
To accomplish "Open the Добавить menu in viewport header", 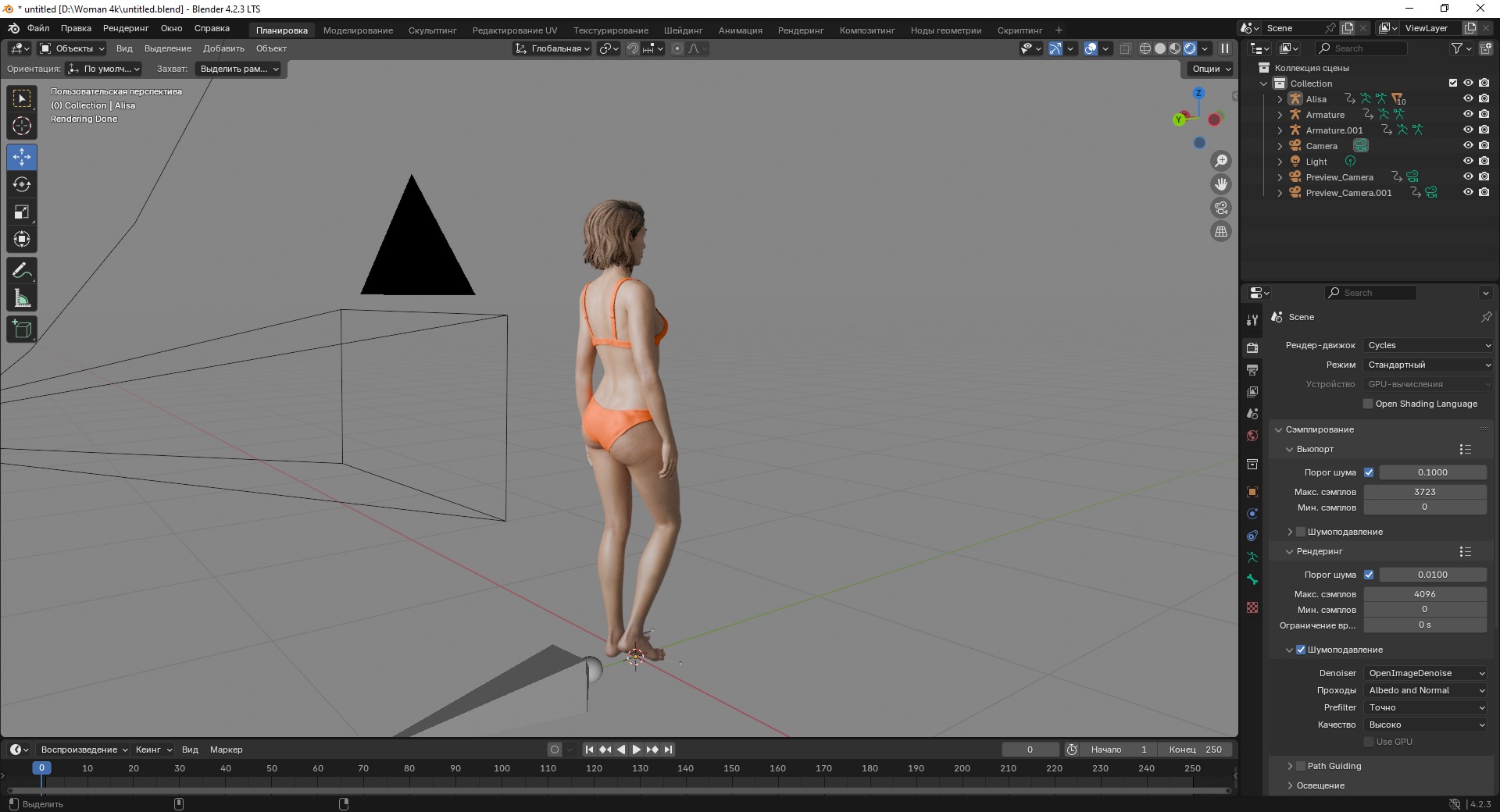I will tap(223, 48).
